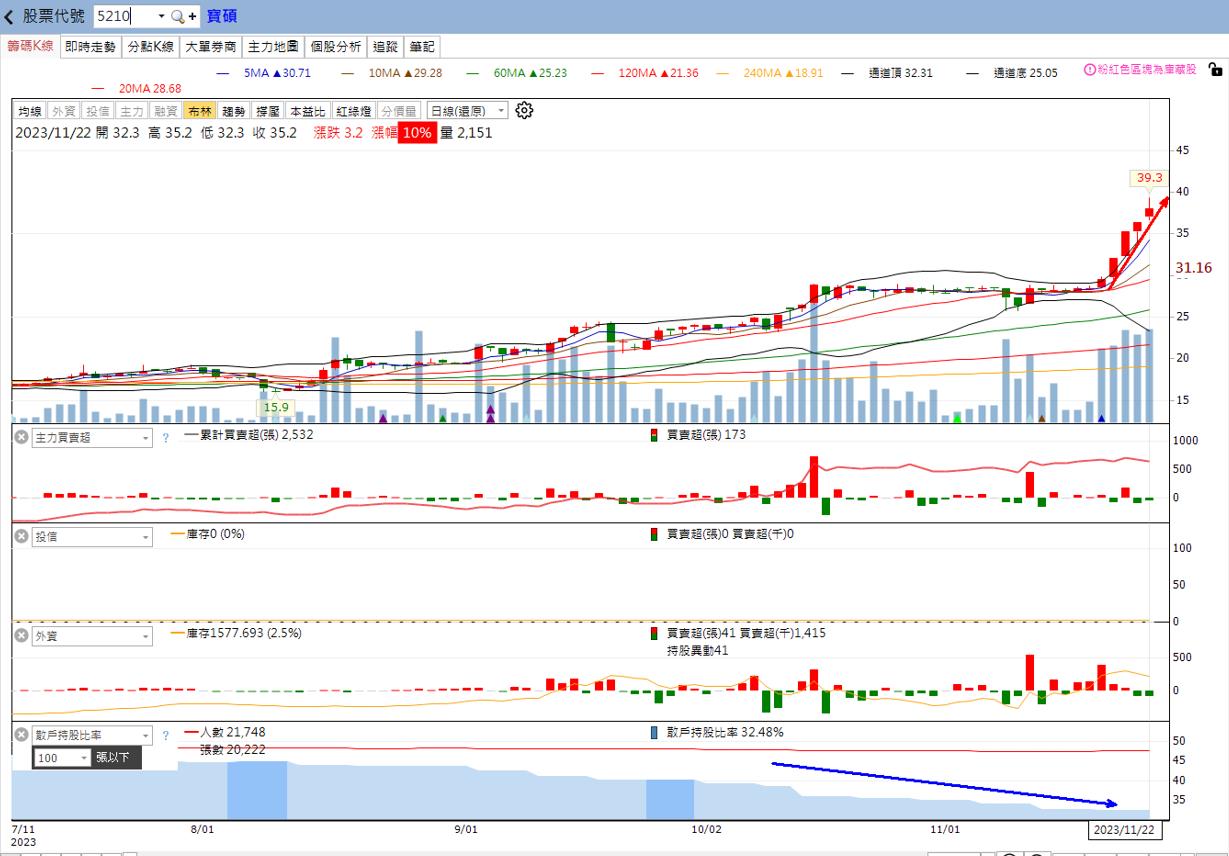
Task: Click the 本益比 P/E ratio button
Action: (308, 111)
